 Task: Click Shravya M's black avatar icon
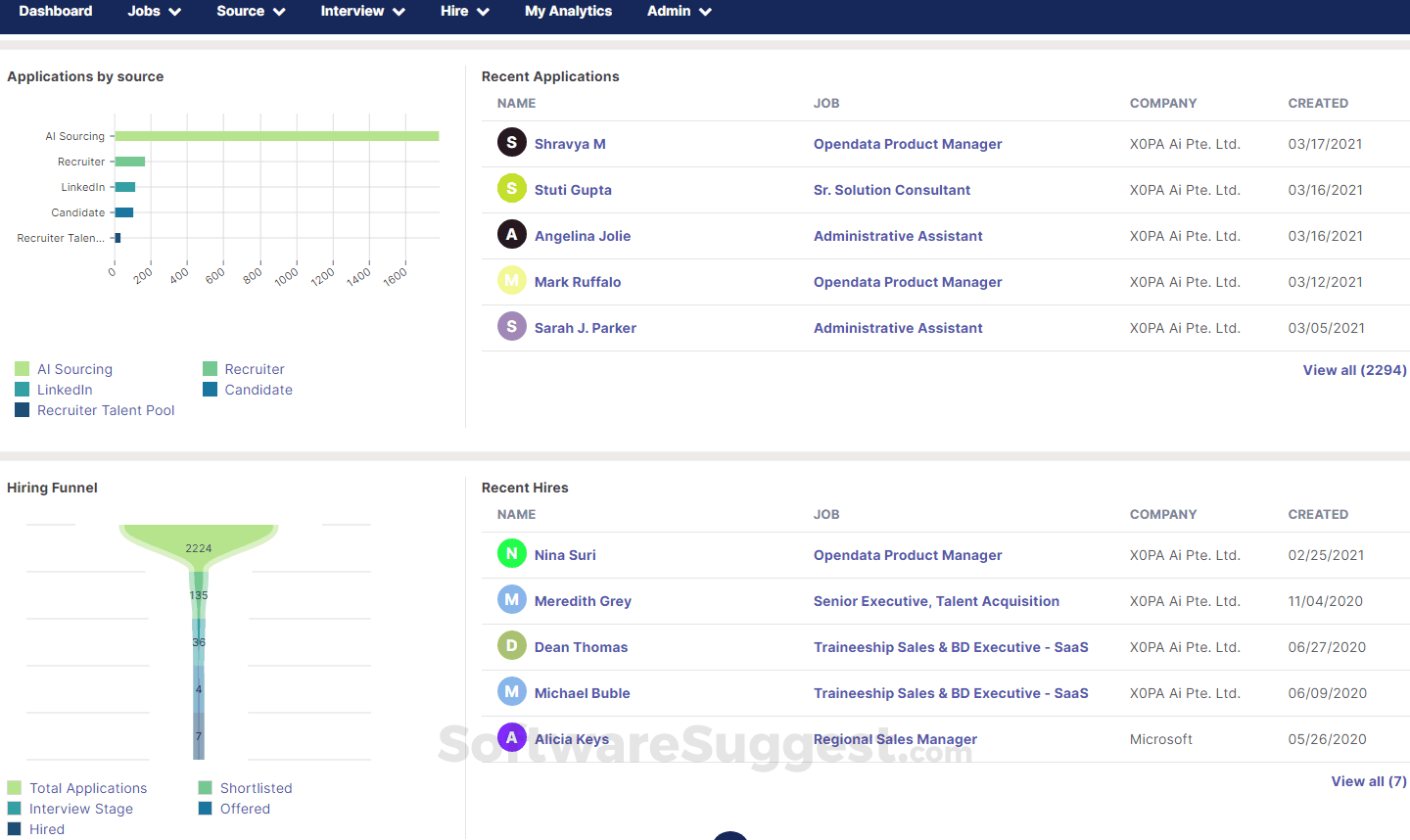tap(511, 143)
